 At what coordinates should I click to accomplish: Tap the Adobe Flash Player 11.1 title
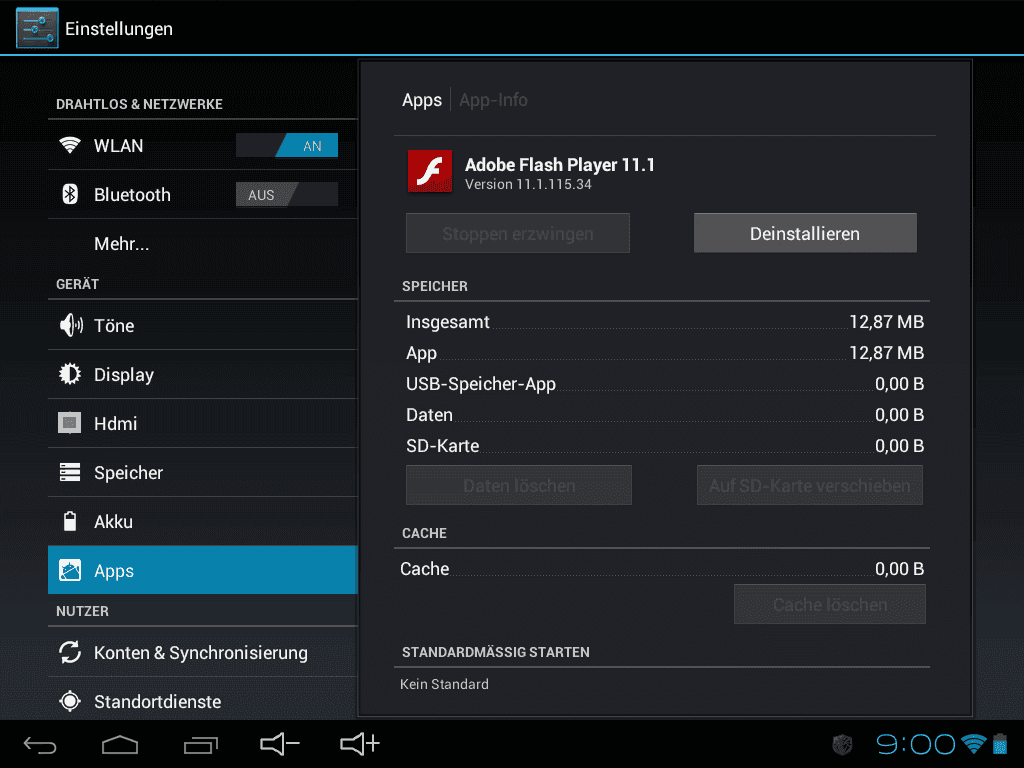click(x=560, y=165)
